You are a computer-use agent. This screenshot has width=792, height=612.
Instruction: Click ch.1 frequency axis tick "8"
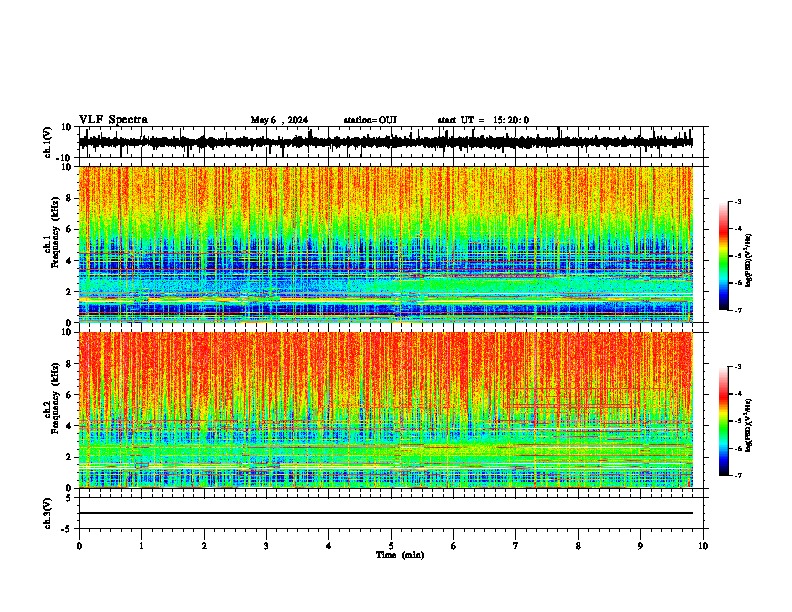69,198
